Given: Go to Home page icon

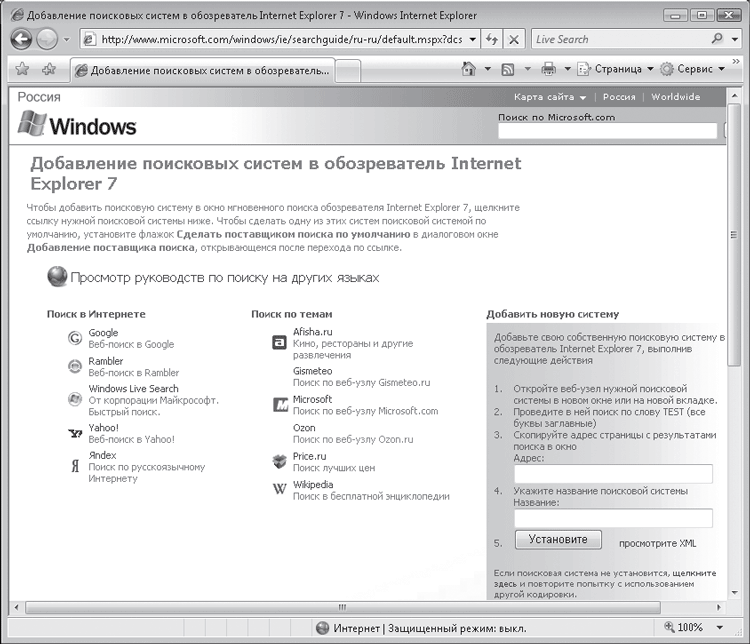Looking at the screenshot, I should pos(468,69).
